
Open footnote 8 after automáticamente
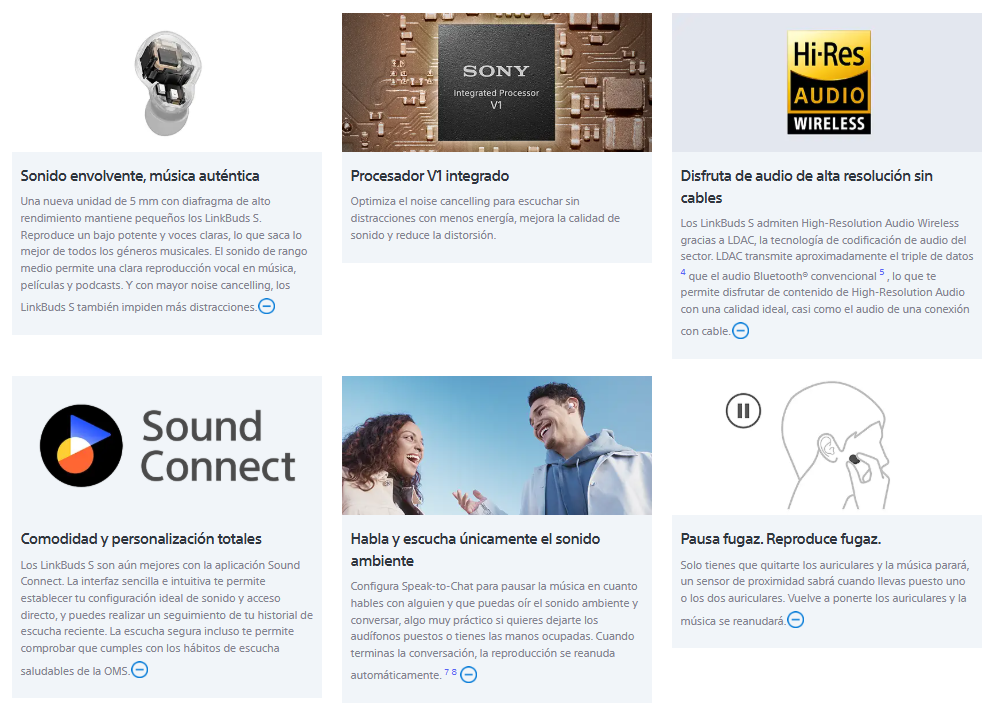(454, 672)
